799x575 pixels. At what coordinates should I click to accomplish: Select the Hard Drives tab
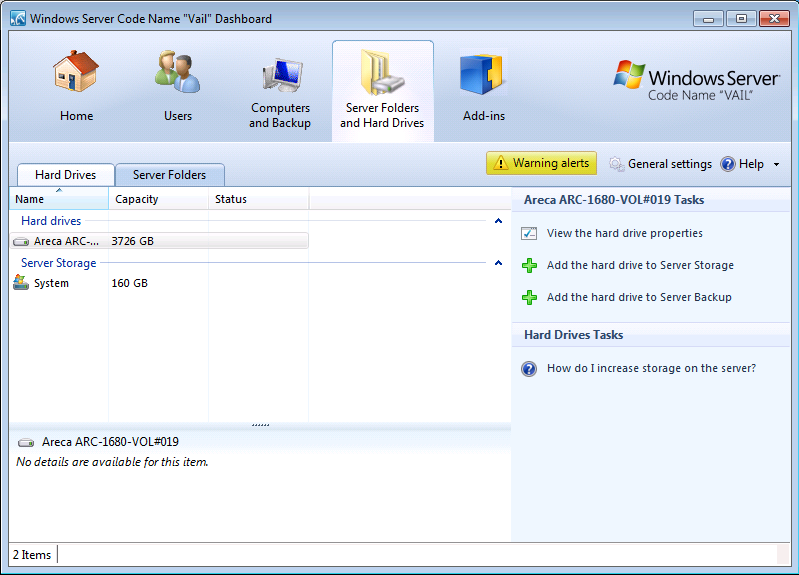point(65,175)
